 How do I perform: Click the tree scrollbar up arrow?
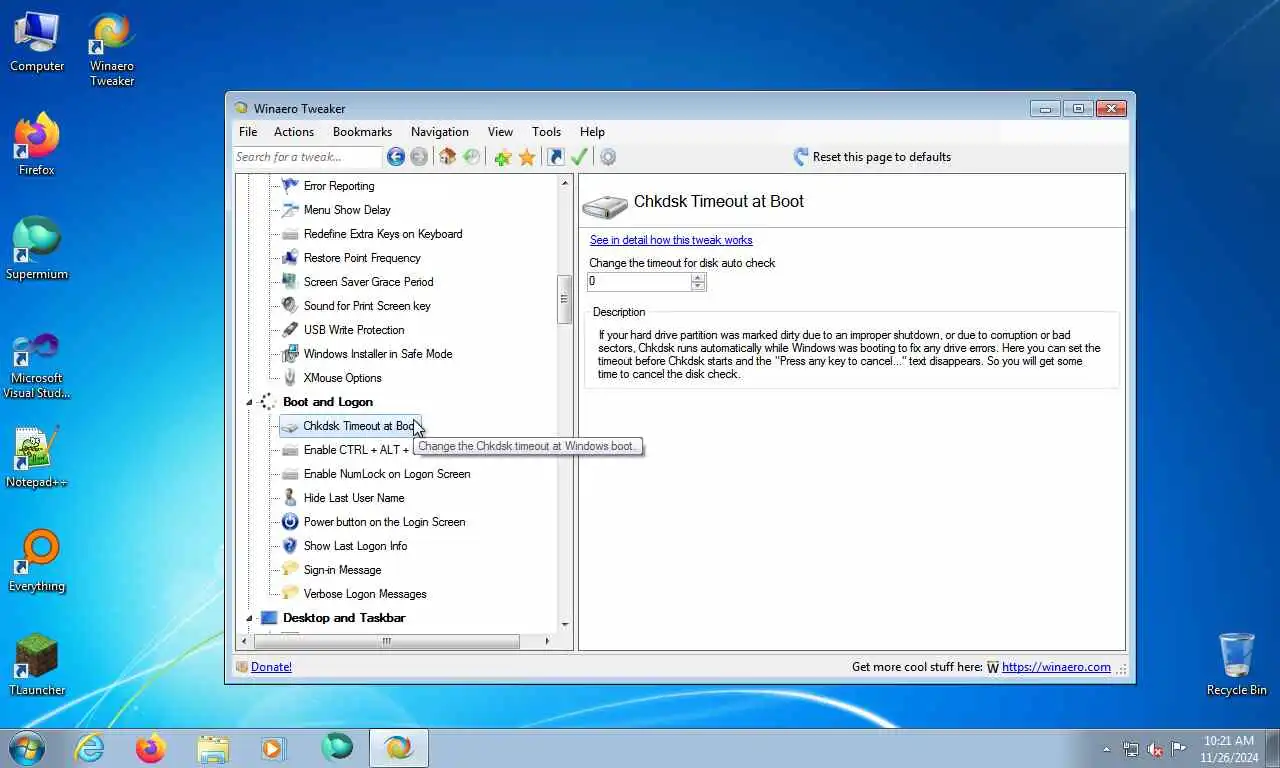[565, 183]
